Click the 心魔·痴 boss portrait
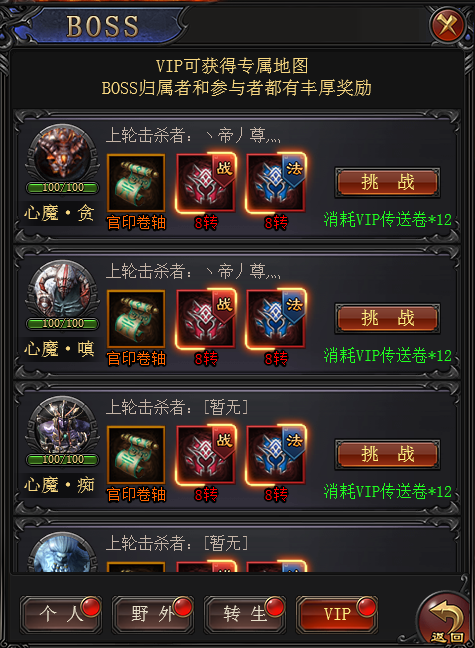Screen dimensions: 475x648 (63, 426)
